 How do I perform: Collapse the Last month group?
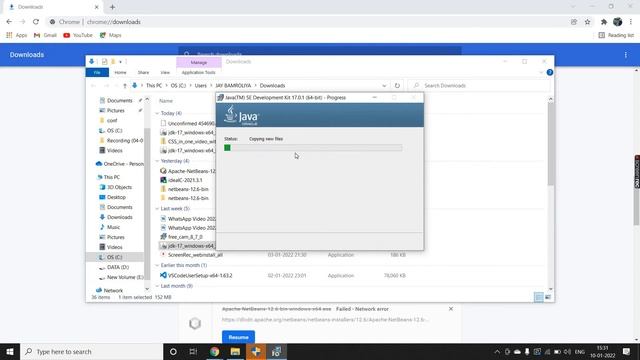[157, 286]
